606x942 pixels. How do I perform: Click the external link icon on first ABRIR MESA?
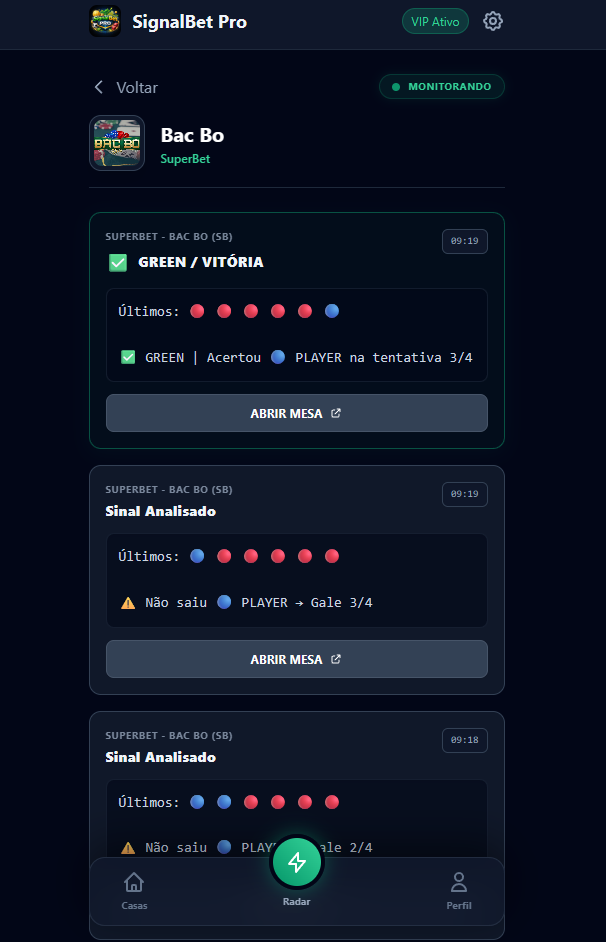pyautogui.click(x=338, y=412)
